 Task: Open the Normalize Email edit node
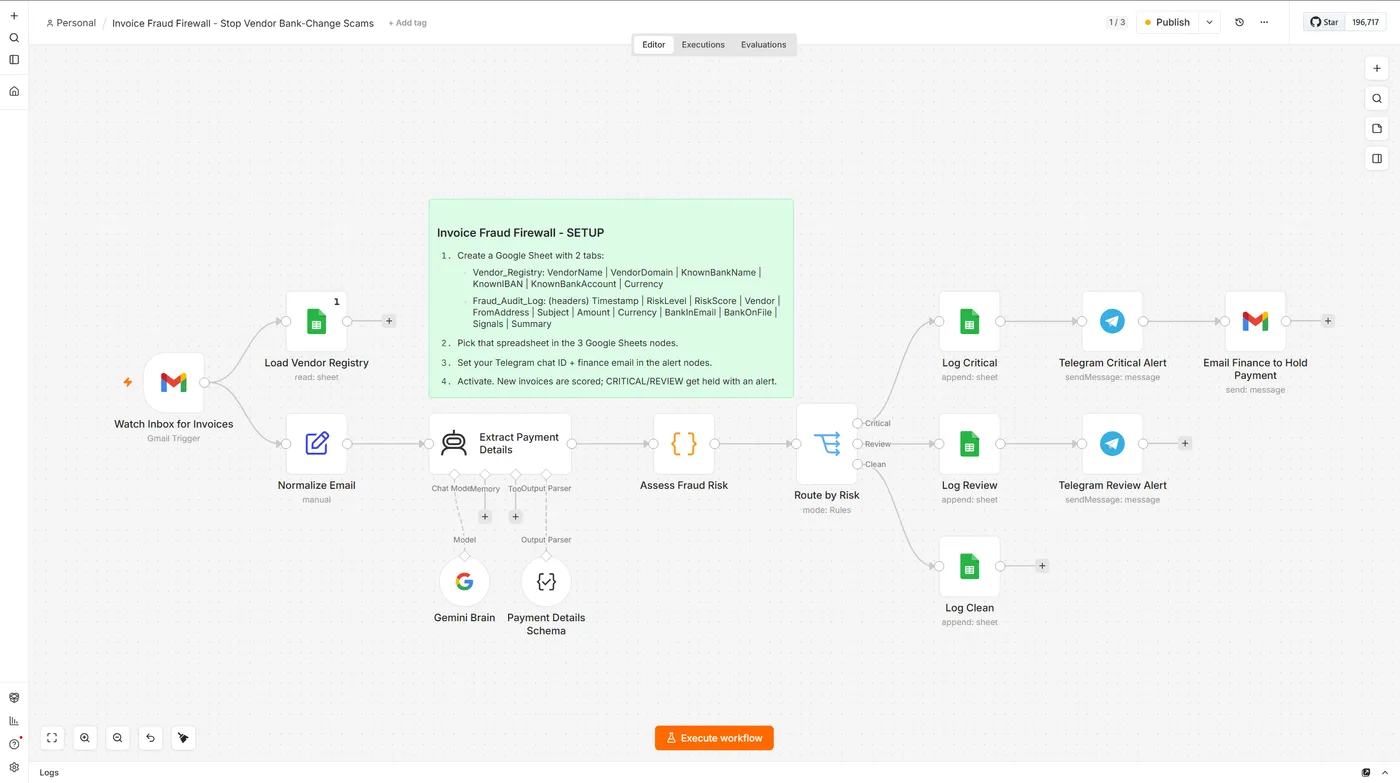point(316,443)
